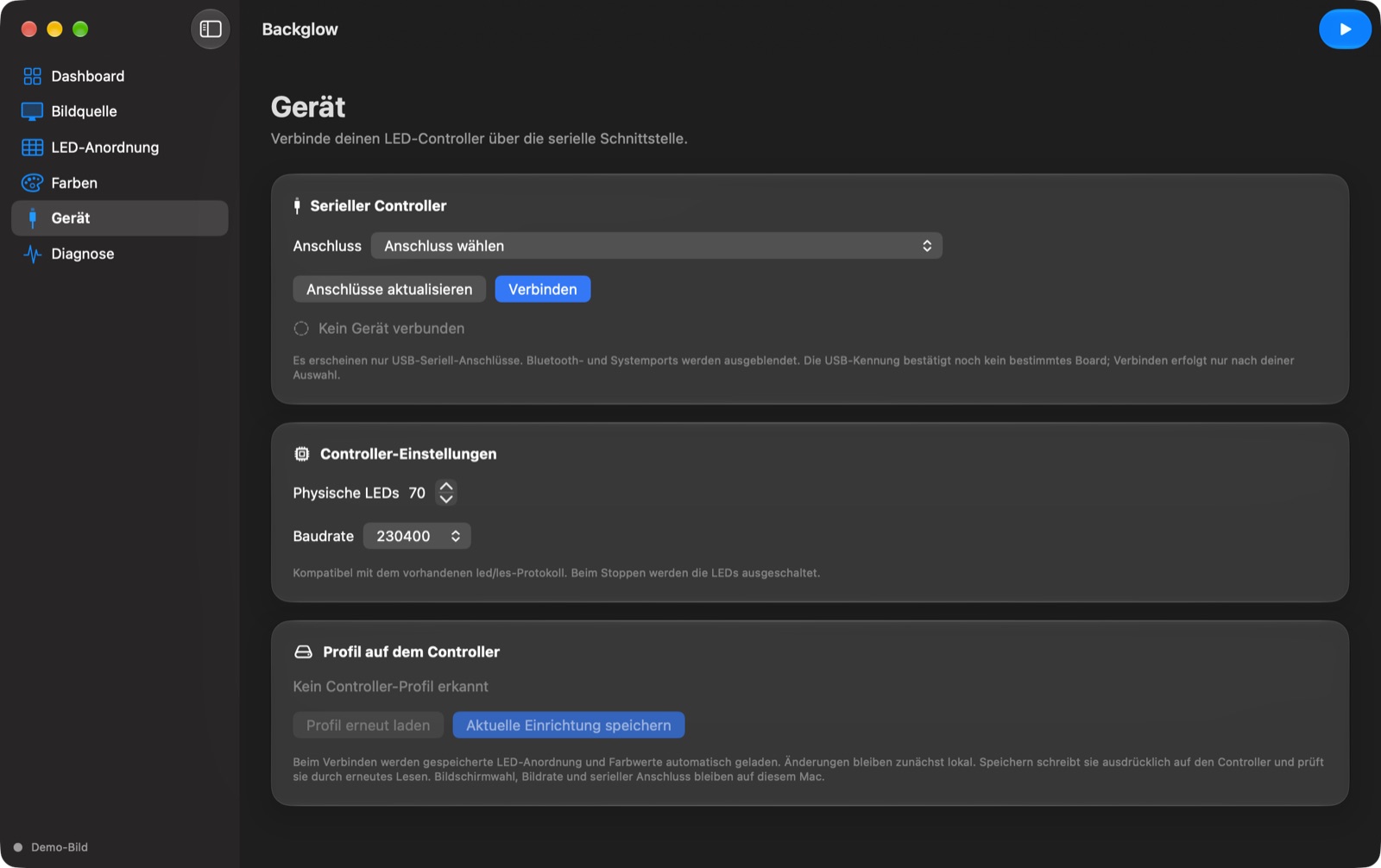Open the Dashboard section
Viewport: 1381px width, 868px height.
pos(120,76)
